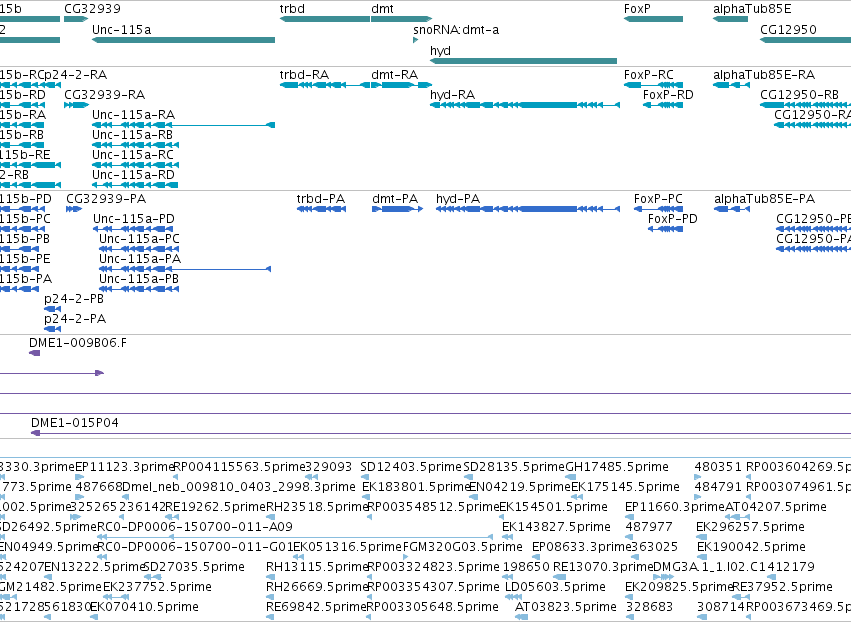This screenshot has width=851, height=622.
Task: Select the CG12950 gene label
Action: 788,29
